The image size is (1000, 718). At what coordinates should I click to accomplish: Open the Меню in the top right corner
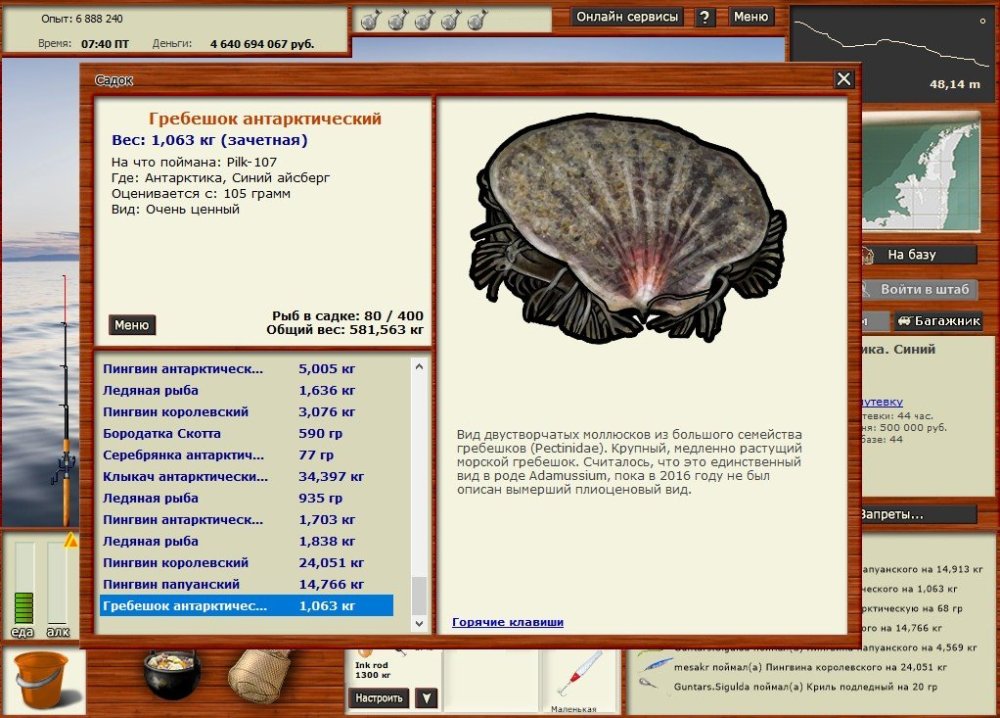[x=752, y=16]
